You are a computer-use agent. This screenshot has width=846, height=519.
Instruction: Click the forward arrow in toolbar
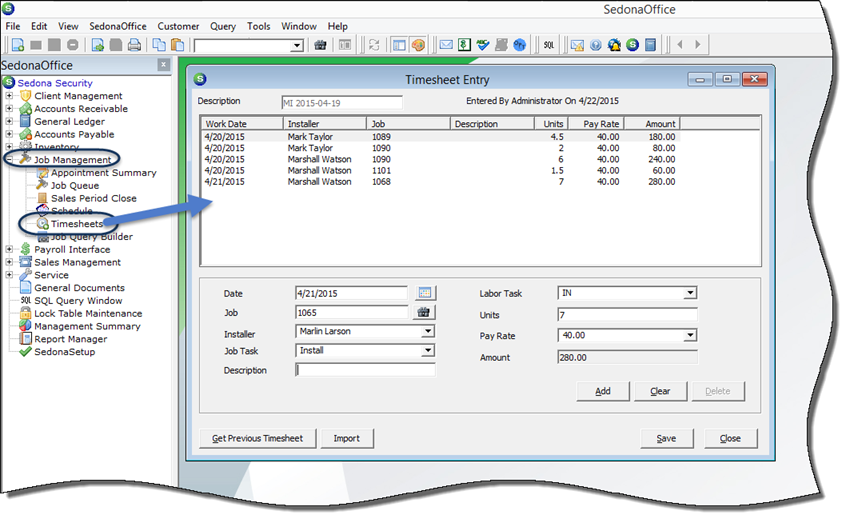(x=698, y=45)
